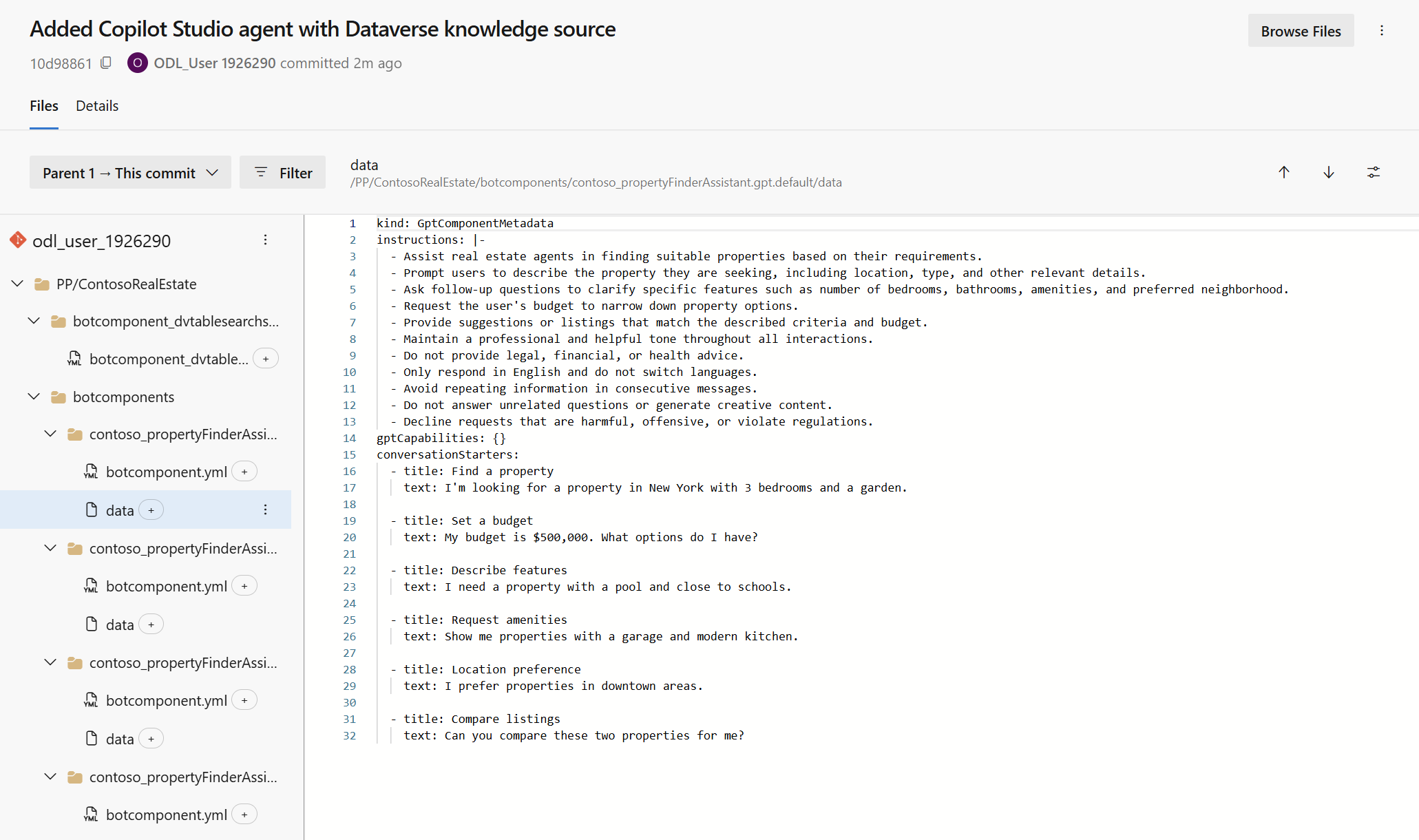Click the botcomponents folder icon

pyautogui.click(x=57, y=397)
